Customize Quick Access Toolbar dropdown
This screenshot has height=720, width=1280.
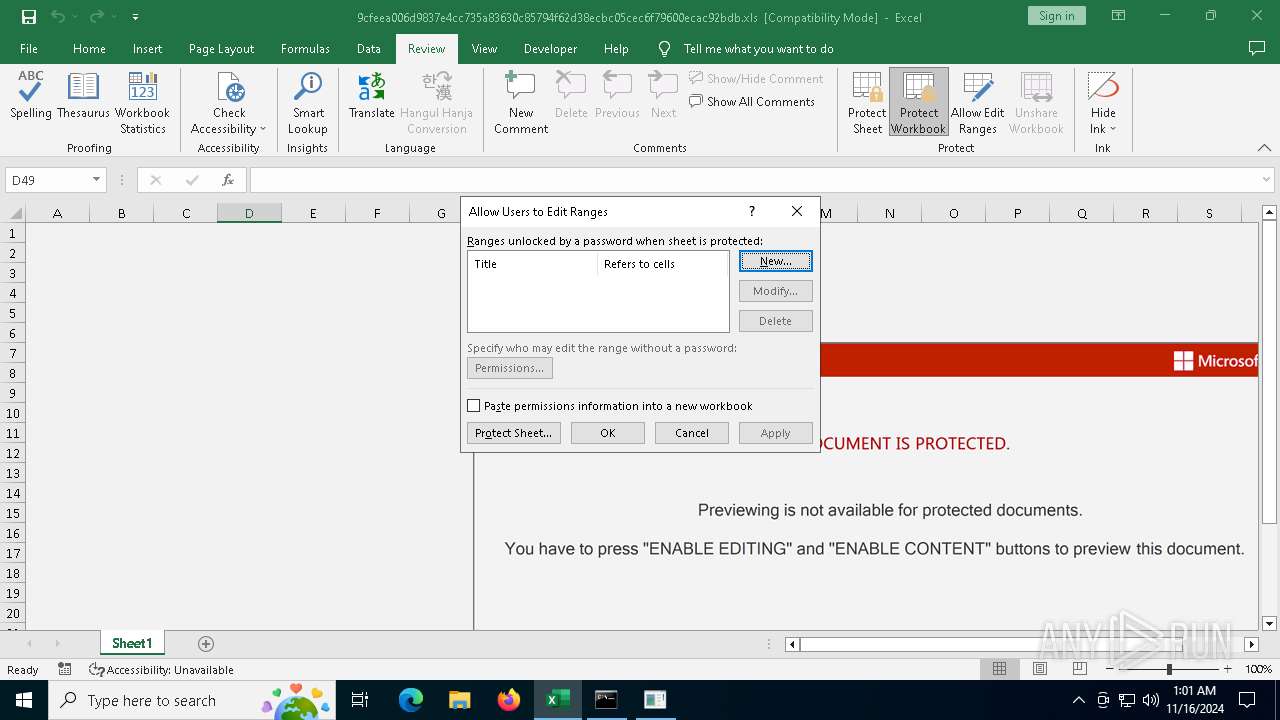click(x=135, y=17)
